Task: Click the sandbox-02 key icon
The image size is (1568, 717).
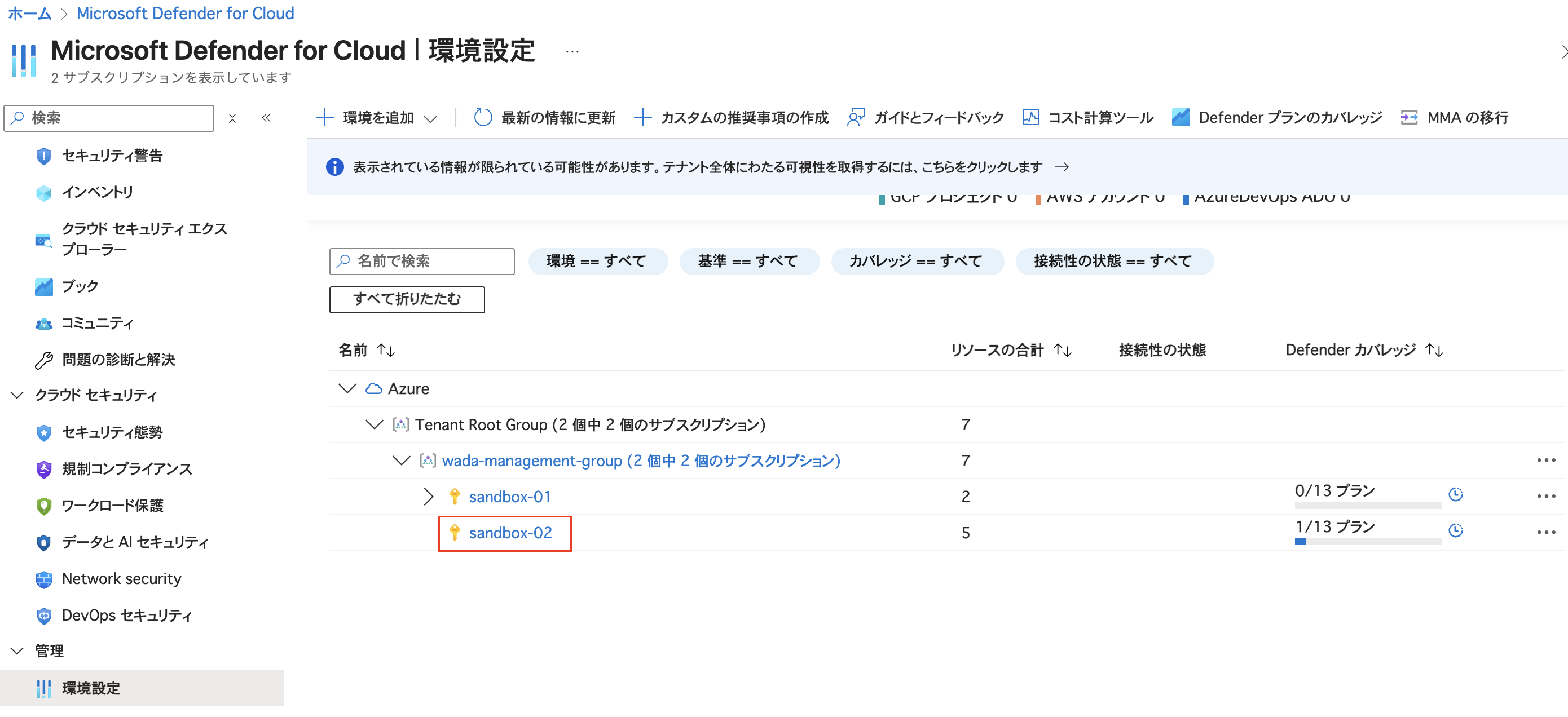Action: (x=454, y=533)
